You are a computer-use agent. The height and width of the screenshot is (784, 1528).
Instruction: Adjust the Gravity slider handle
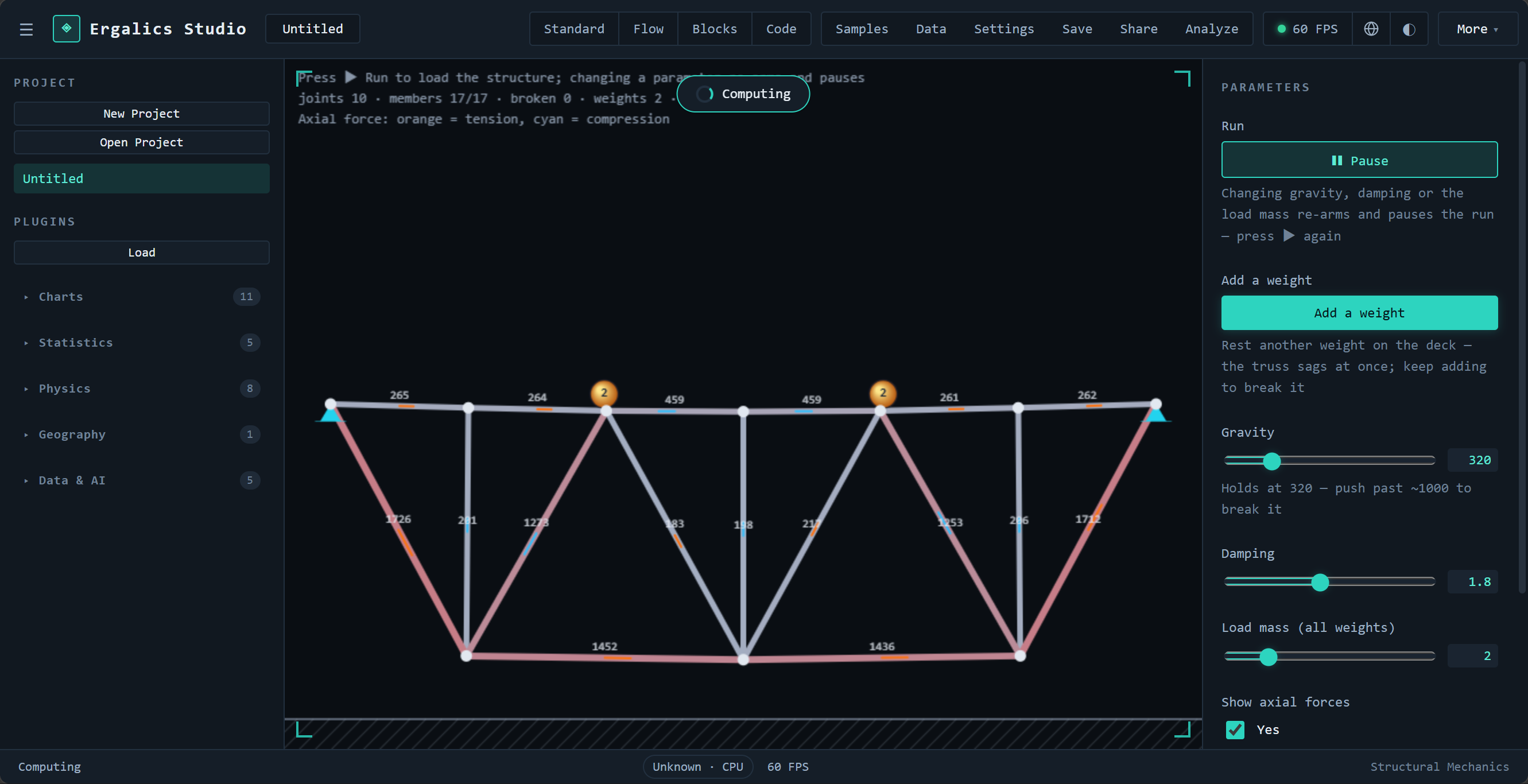point(1271,461)
